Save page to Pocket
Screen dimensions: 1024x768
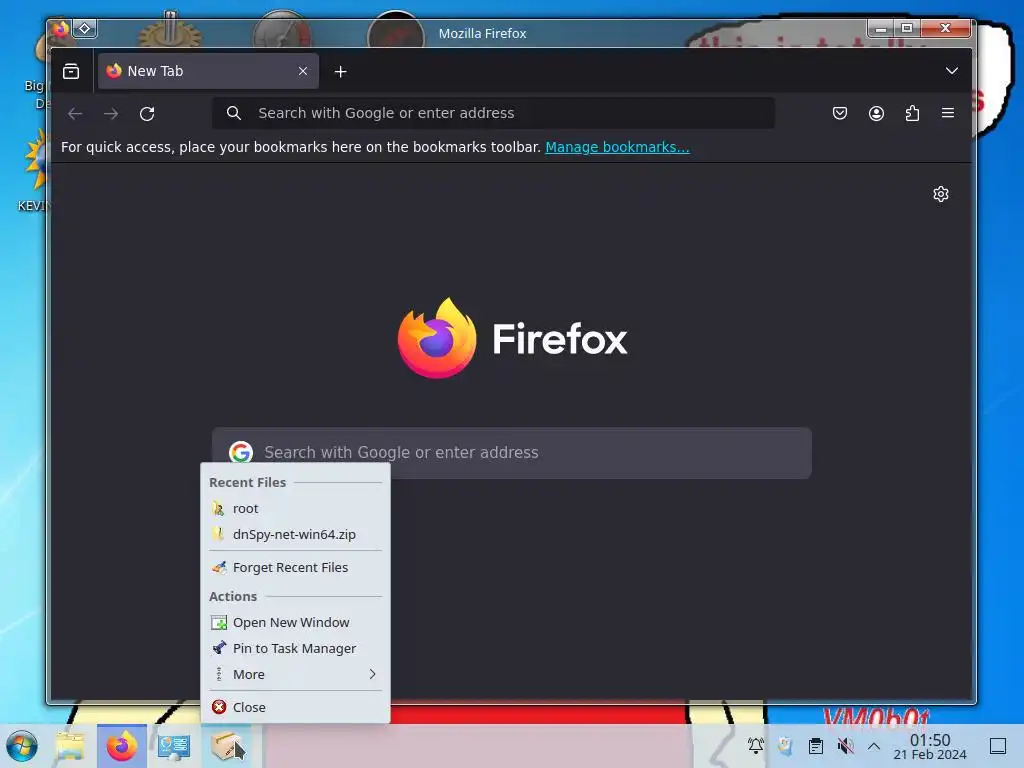tap(840, 113)
